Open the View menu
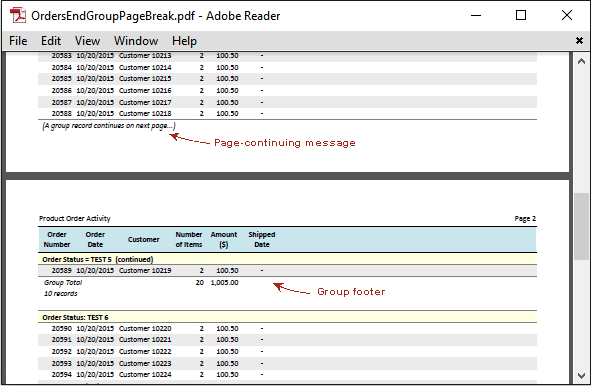 click(x=87, y=41)
